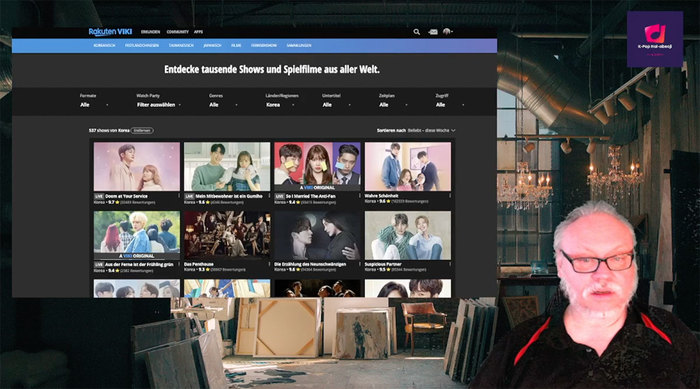Click the Rakuten Viki logo
Image resolution: width=700 pixels, height=389 pixels.
coord(110,32)
